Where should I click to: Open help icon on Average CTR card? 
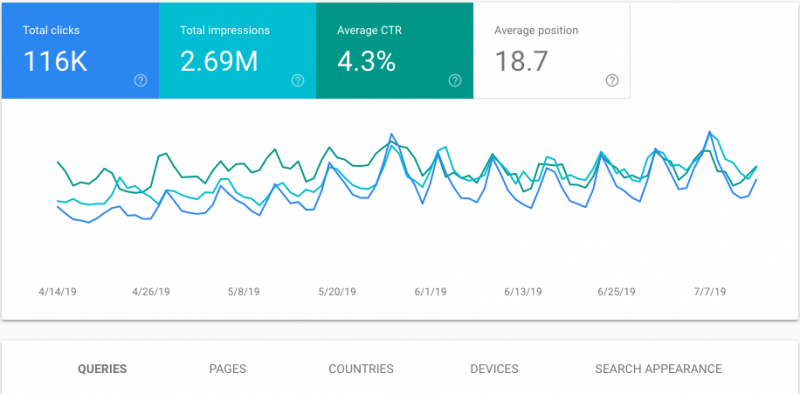tap(455, 80)
